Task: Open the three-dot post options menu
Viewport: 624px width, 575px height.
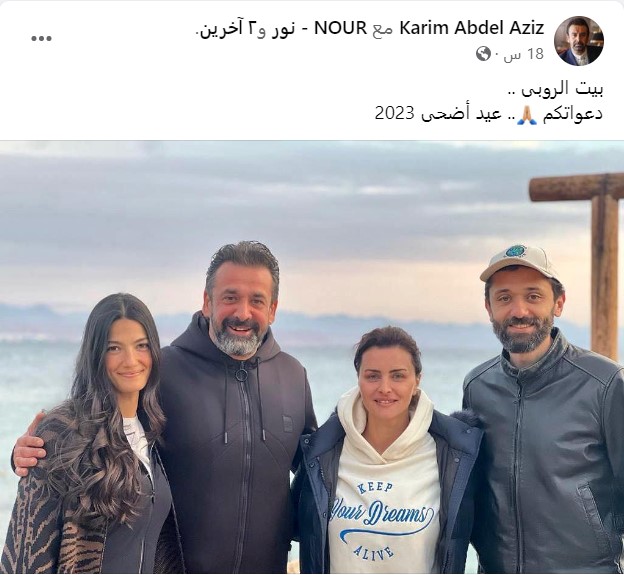Action: [x=41, y=39]
